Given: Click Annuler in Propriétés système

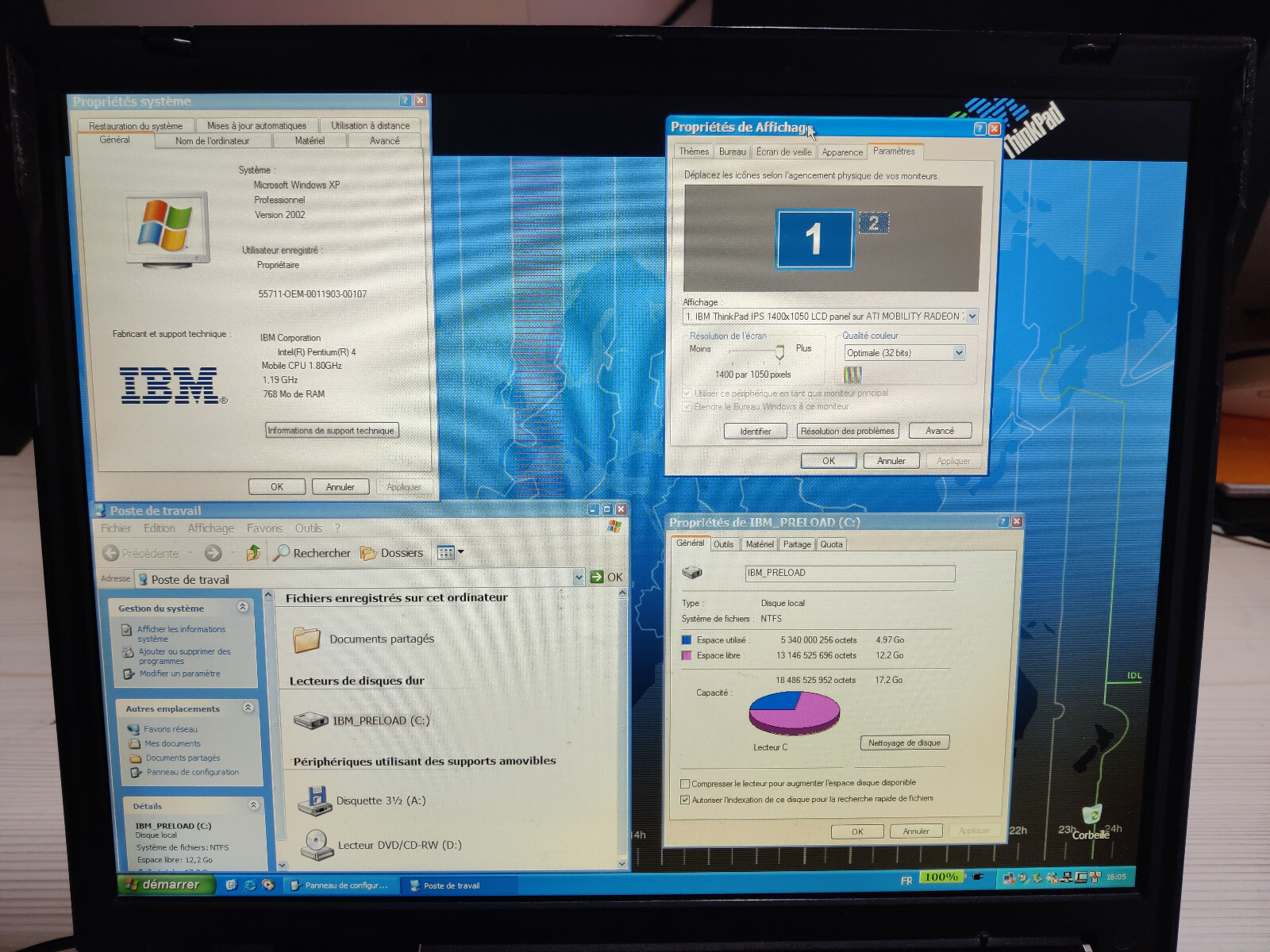Looking at the screenshot, I should (341, 487).
